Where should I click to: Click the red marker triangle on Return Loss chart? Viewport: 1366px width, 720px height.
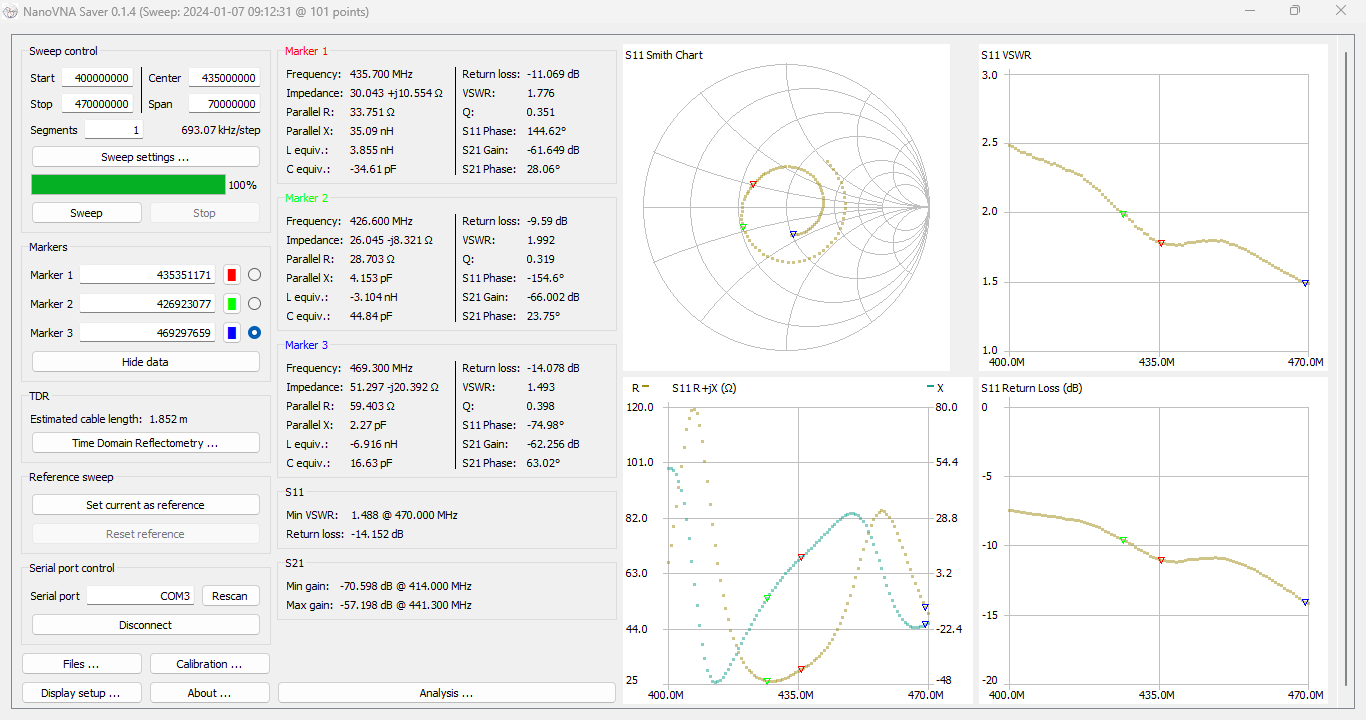pos(1161,560)
